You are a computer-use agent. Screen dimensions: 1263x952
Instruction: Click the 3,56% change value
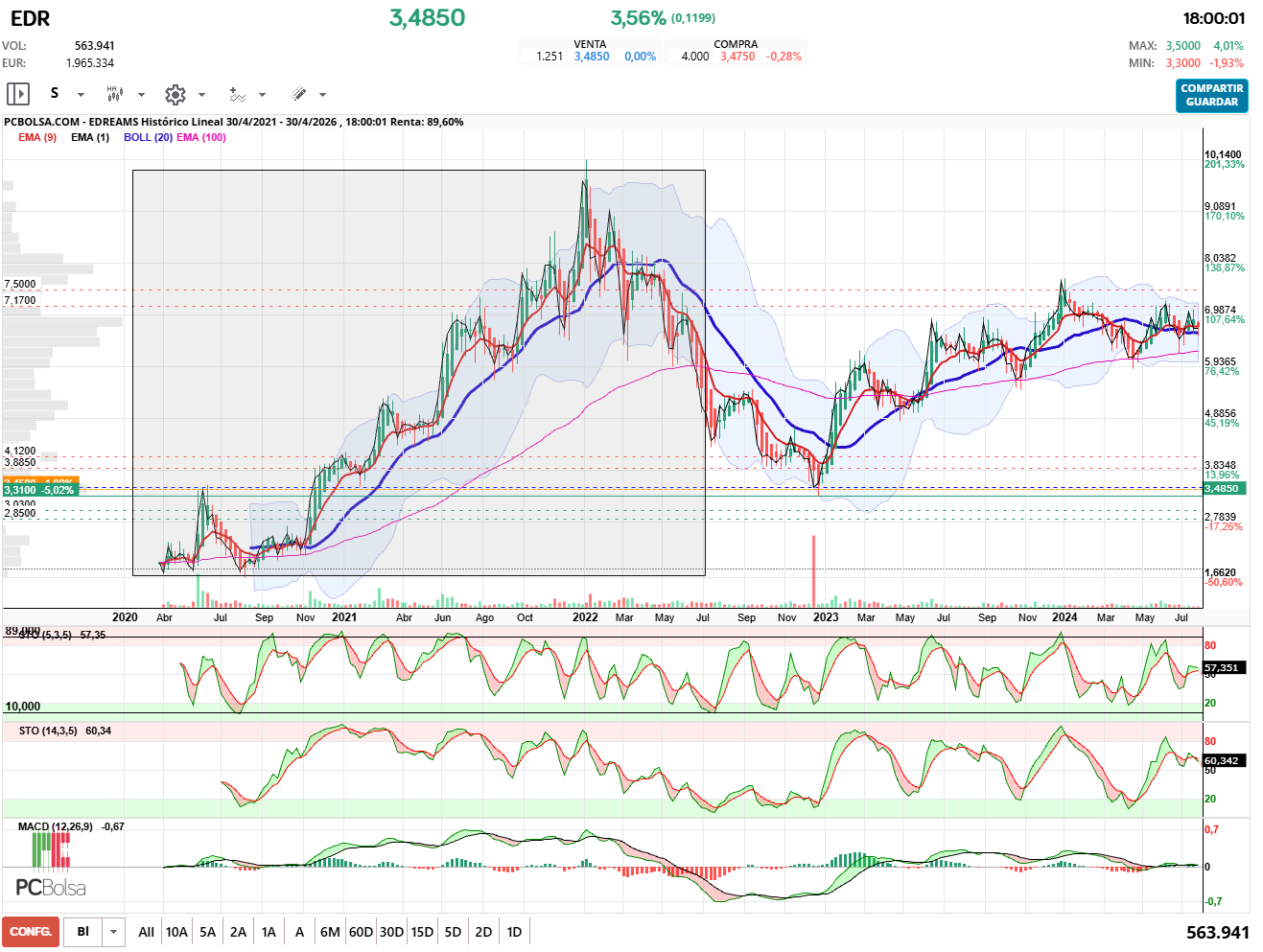[x=638, y=18]
